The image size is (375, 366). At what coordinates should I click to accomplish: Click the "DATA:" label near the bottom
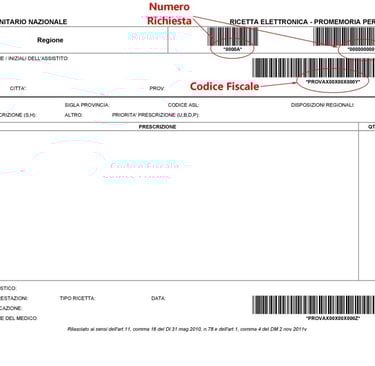pyautogui.click(x=158, y=298)
